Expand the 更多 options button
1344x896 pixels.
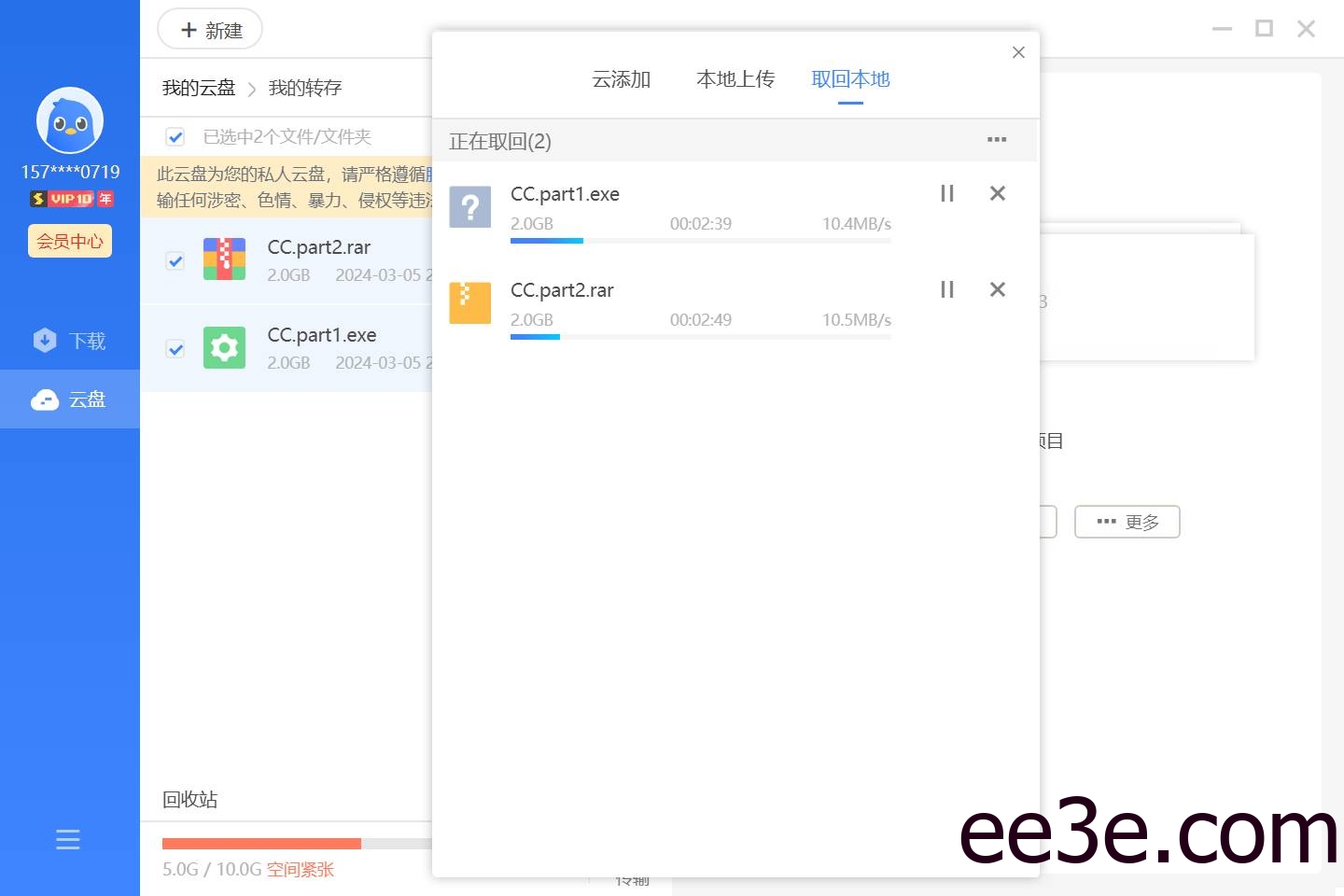click(x=1127, y=522)
